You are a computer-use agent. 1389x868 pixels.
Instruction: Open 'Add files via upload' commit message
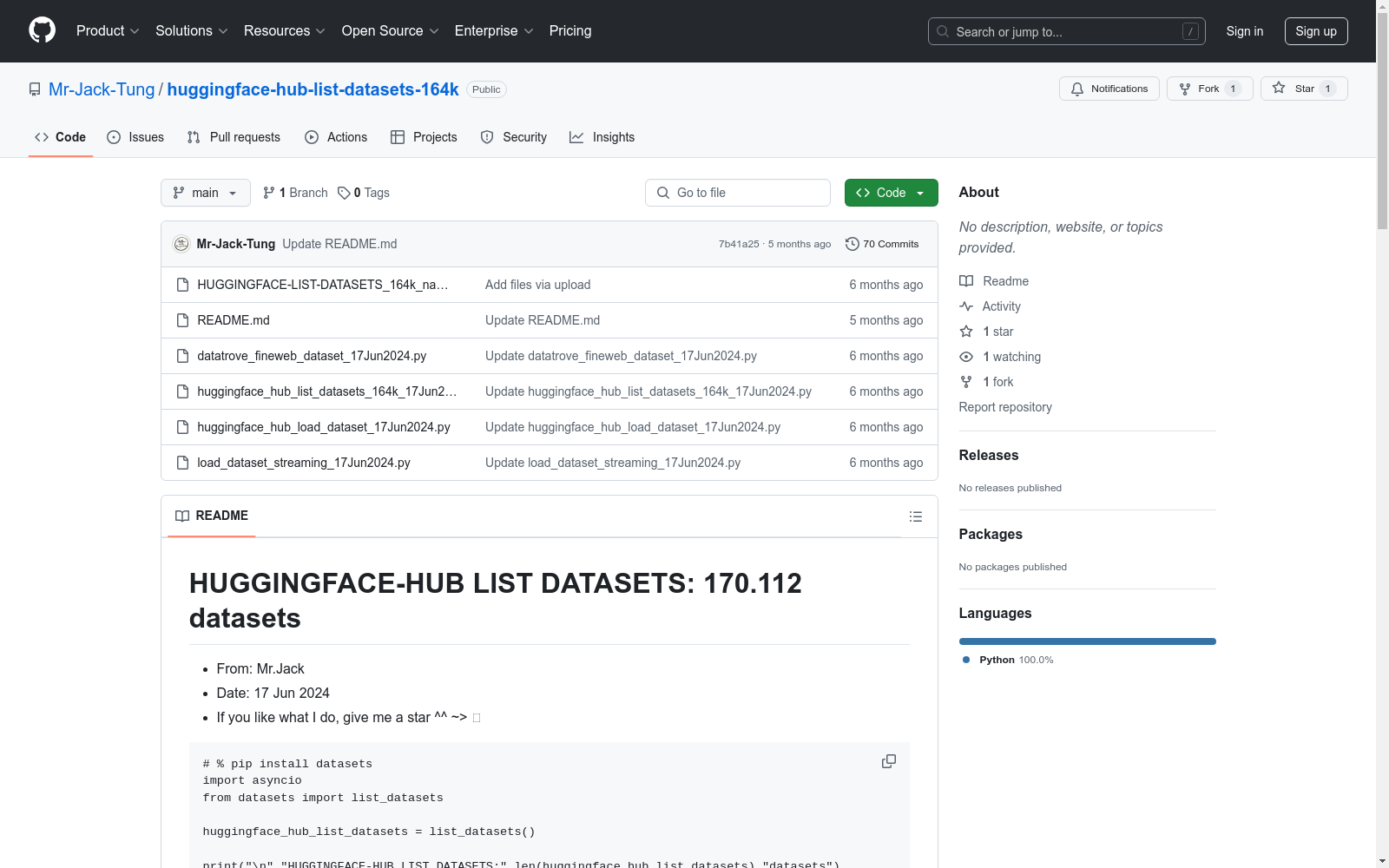point(537,285)
